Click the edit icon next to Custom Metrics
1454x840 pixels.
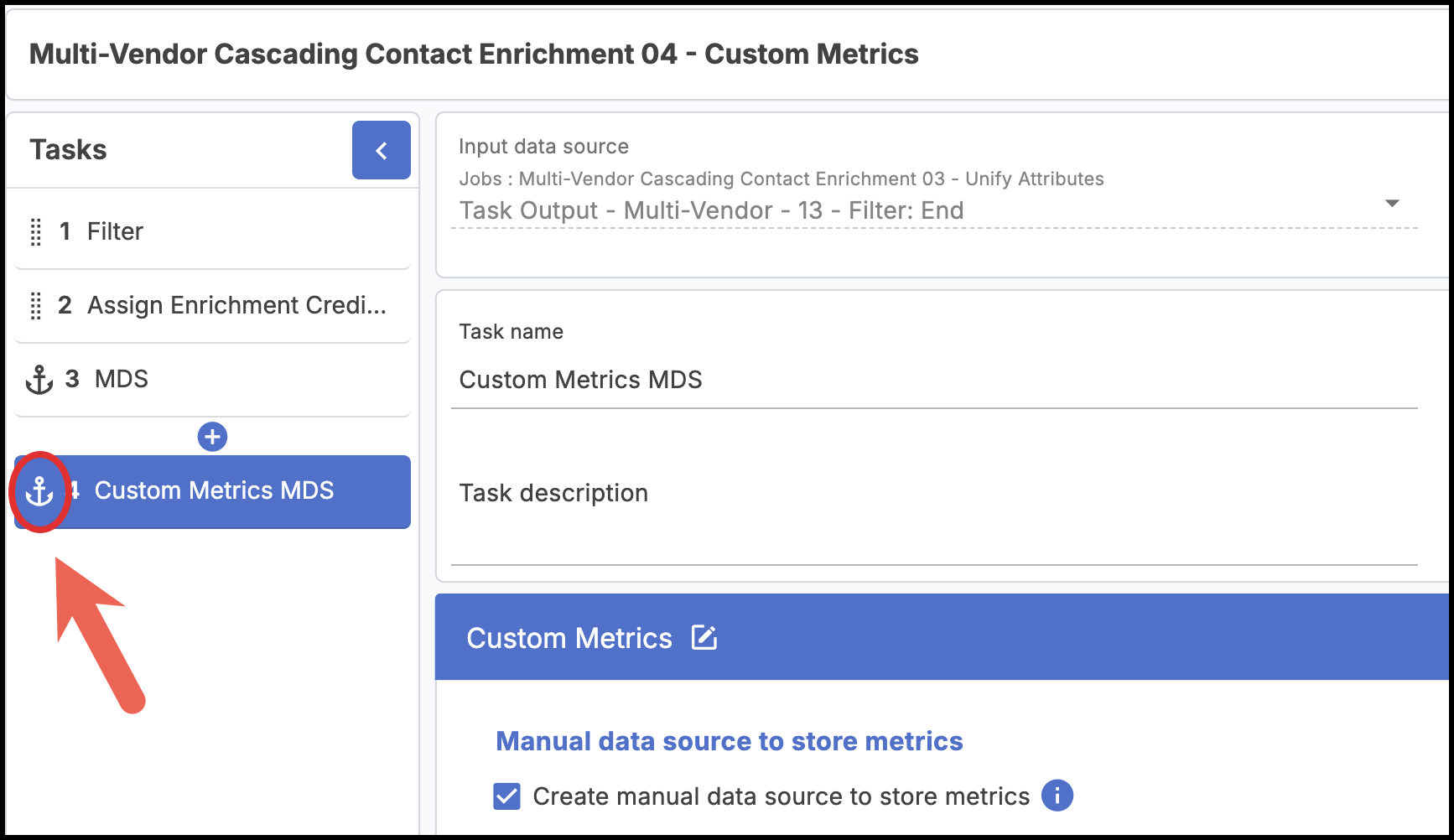[704, 638]
